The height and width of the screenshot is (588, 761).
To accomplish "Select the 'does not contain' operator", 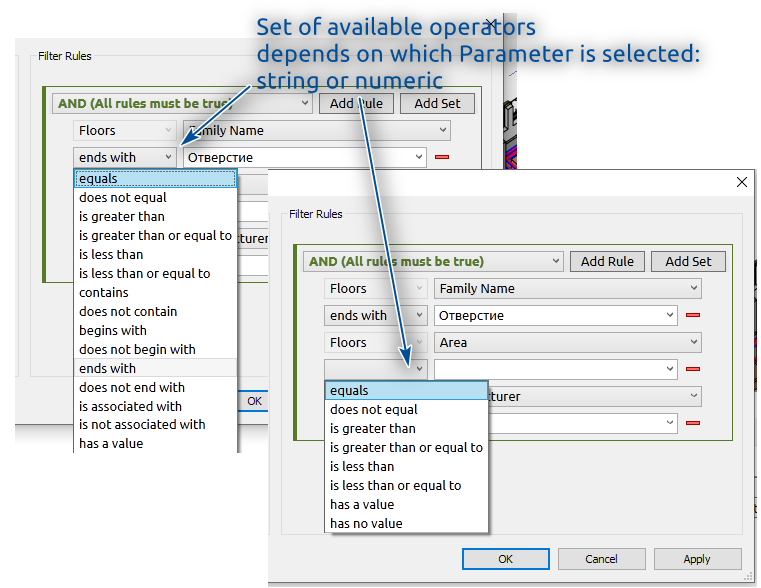I will pos(155,311).
